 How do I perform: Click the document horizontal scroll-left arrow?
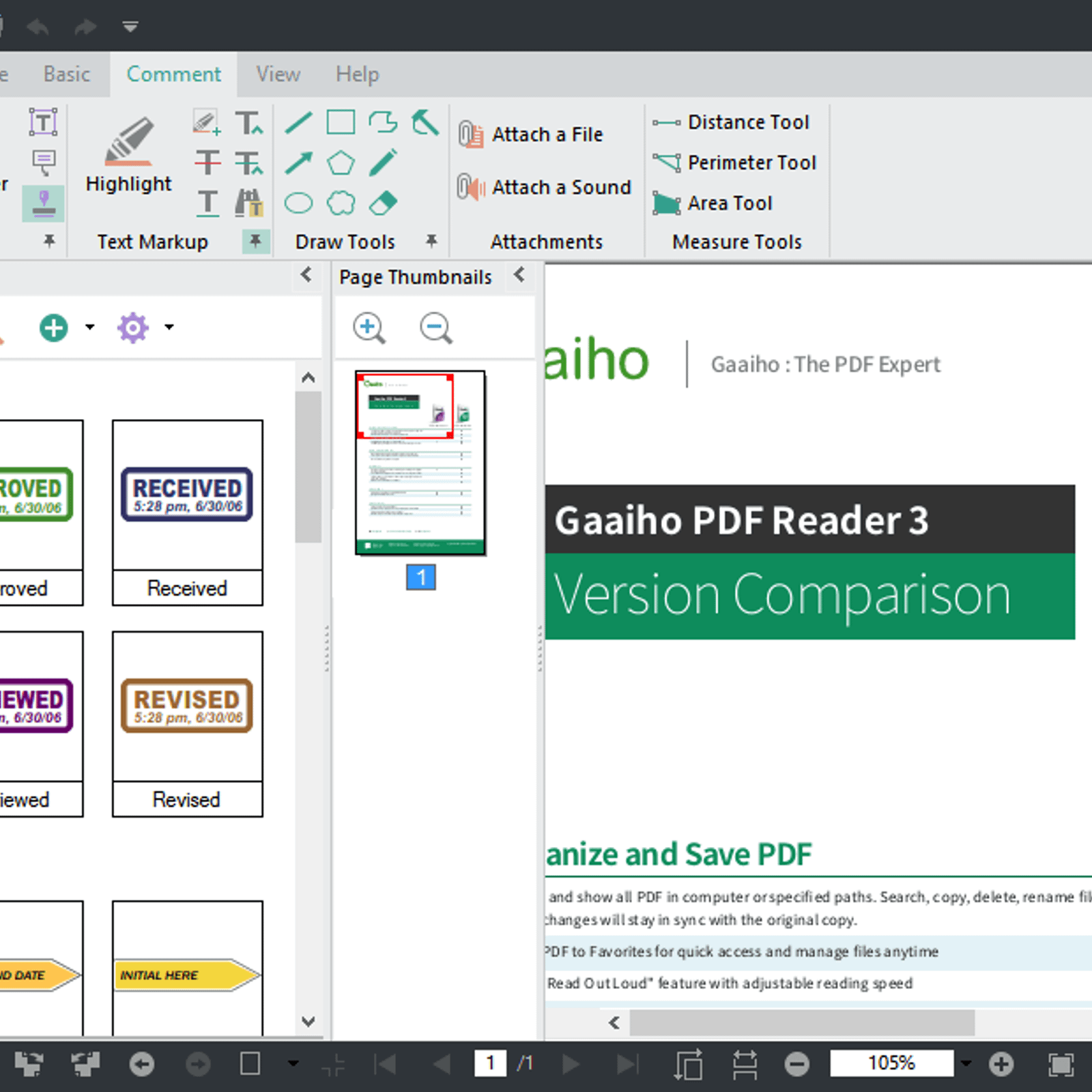614,1022
